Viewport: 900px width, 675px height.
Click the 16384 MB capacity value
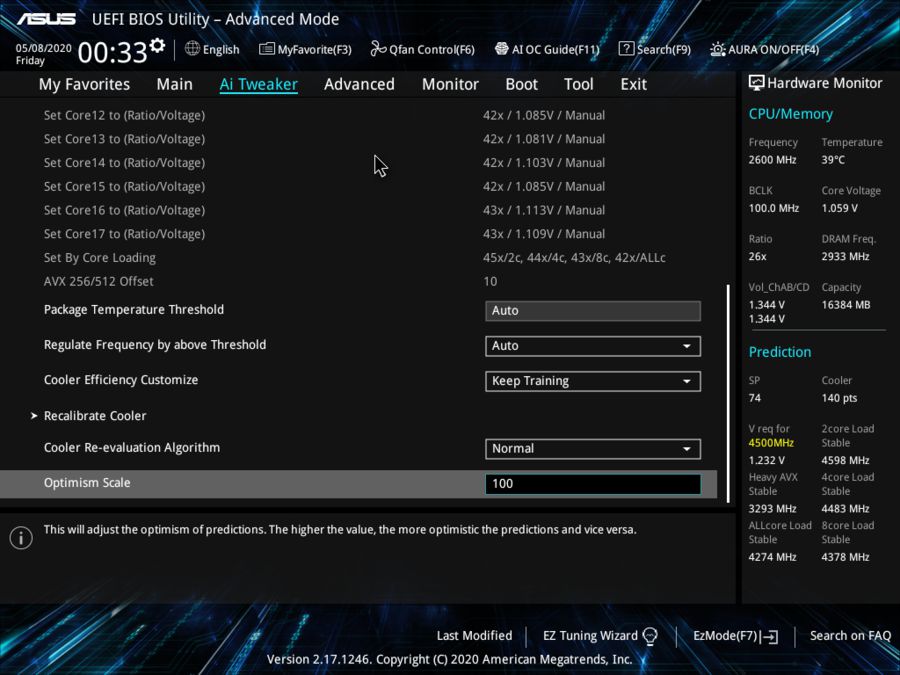point(845,304)
